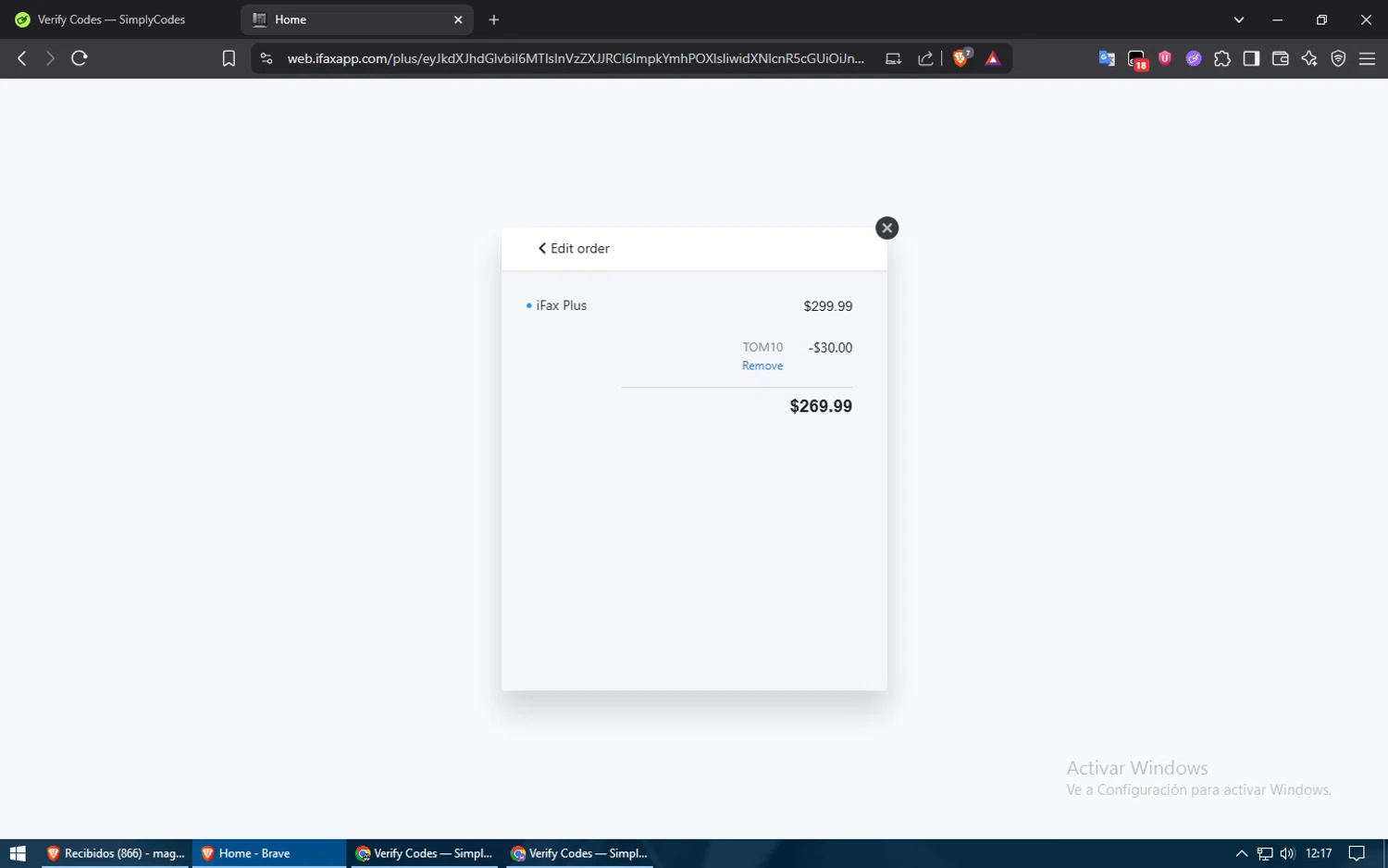Image resolution: width=1388 pixels, height=868 pixels.
Task: Open Brave Shields lion icon
Action: 961,57
